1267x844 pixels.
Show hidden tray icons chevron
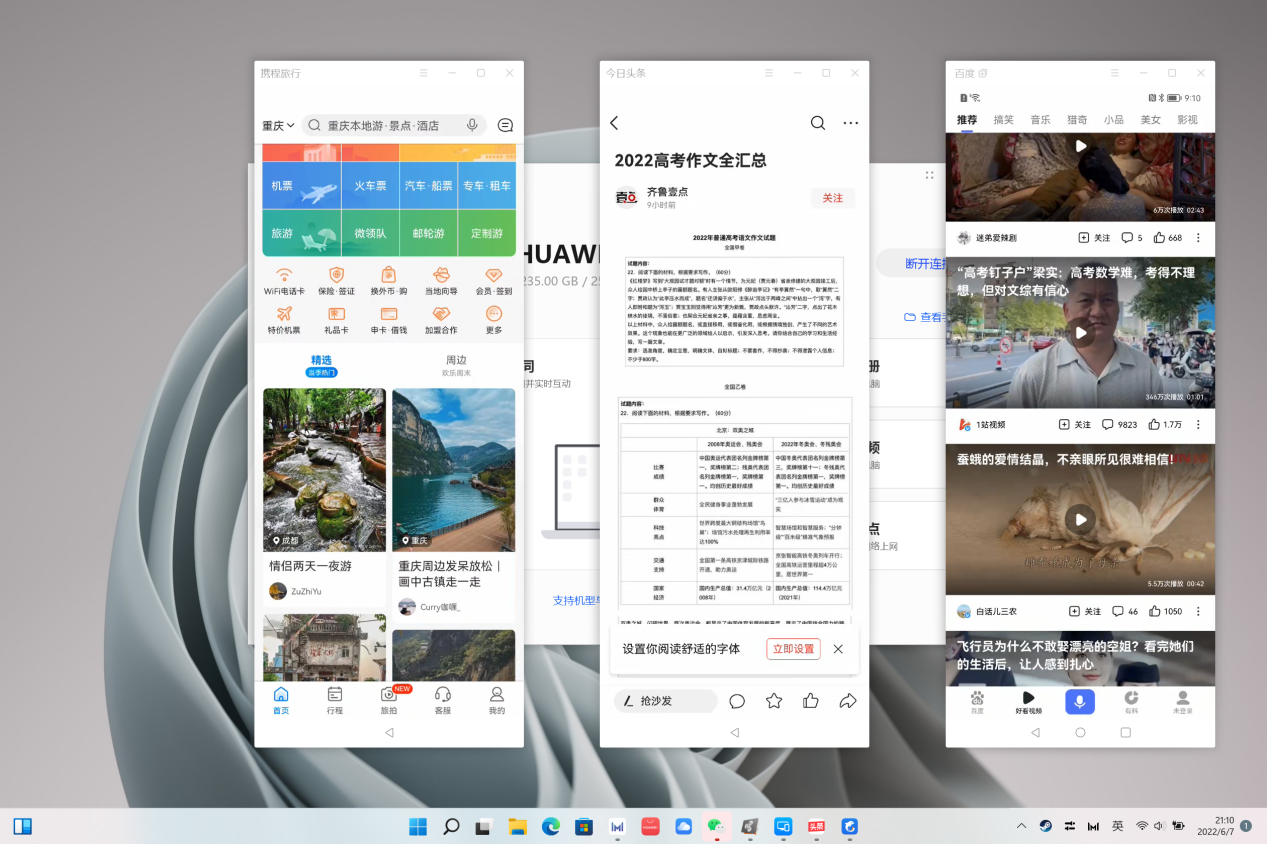coord(1021,826)
